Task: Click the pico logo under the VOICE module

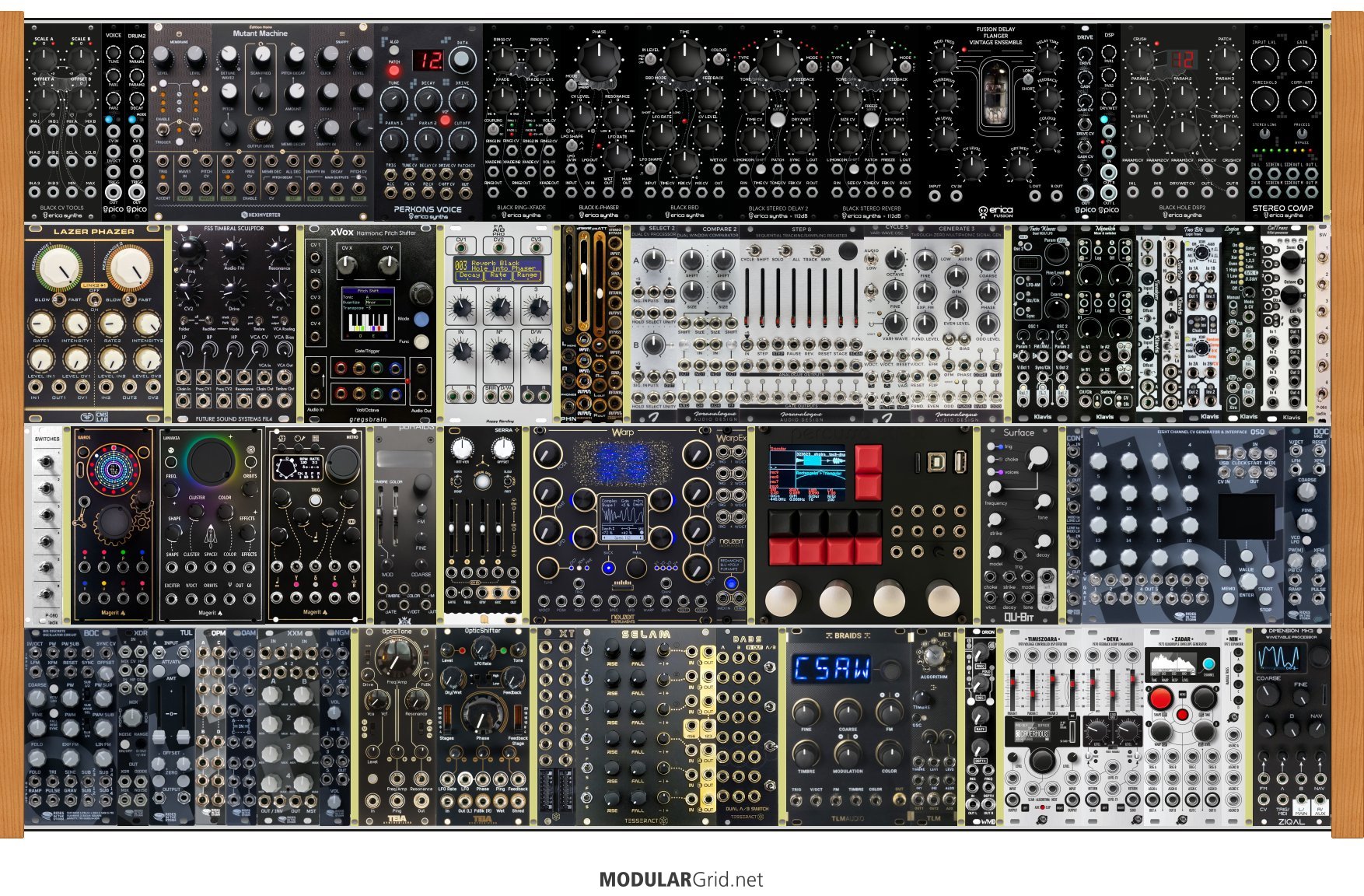Action: 114,209
